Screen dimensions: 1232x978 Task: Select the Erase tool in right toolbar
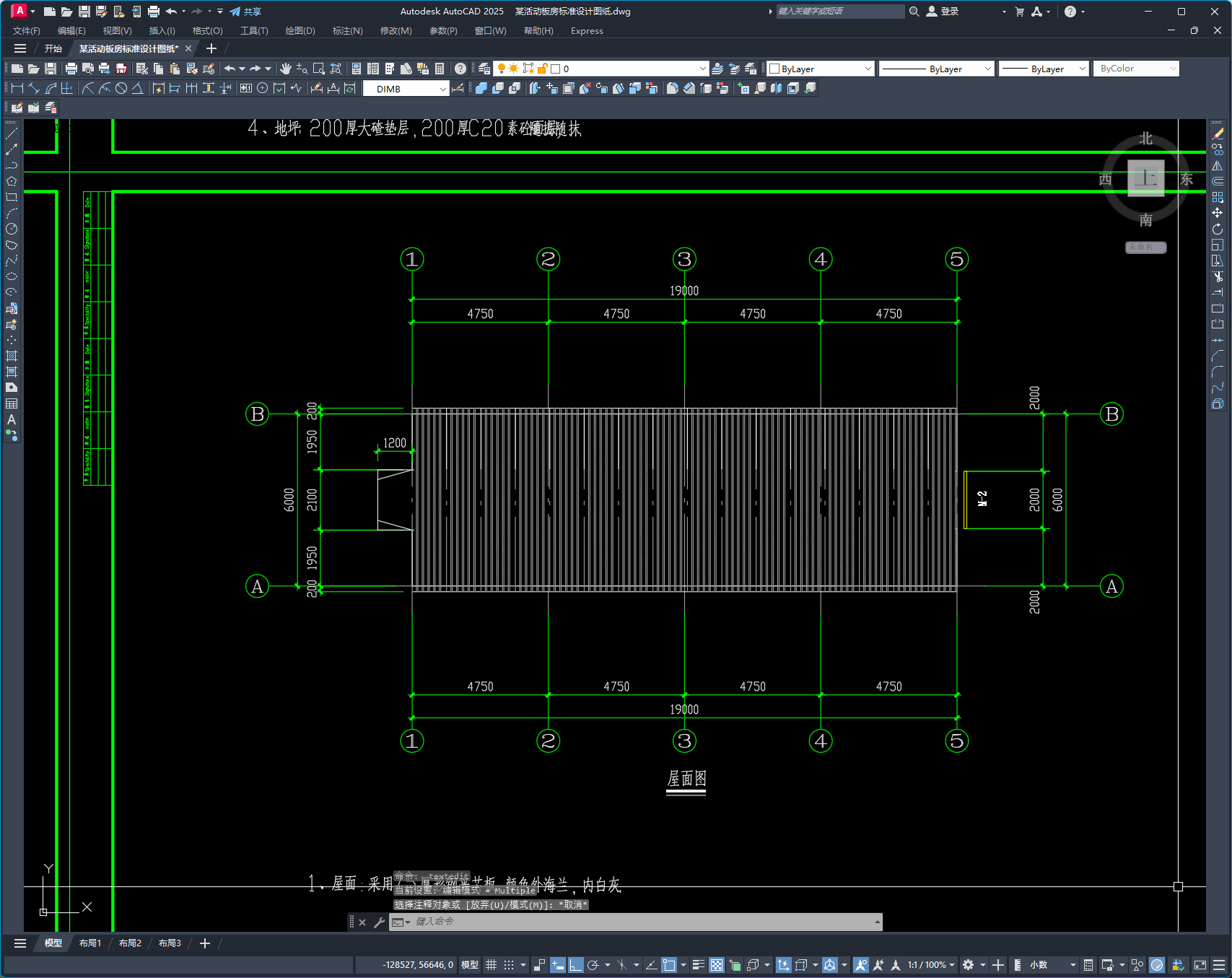click(1218, 134)
